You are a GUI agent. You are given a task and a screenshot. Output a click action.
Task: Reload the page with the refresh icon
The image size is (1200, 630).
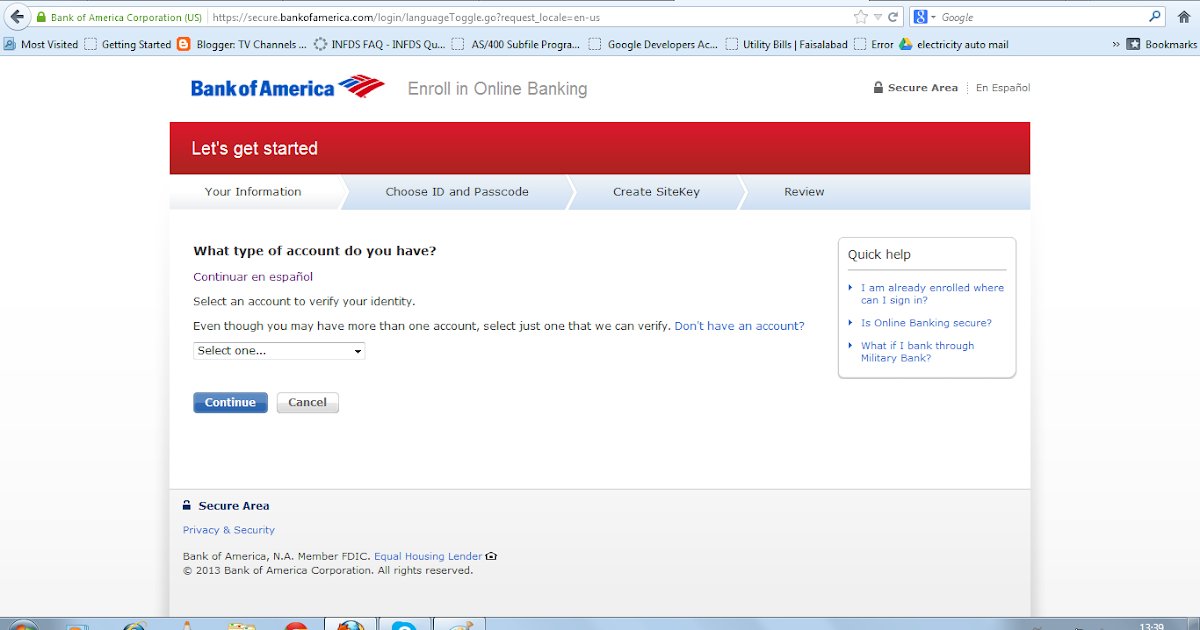point(892,17)
